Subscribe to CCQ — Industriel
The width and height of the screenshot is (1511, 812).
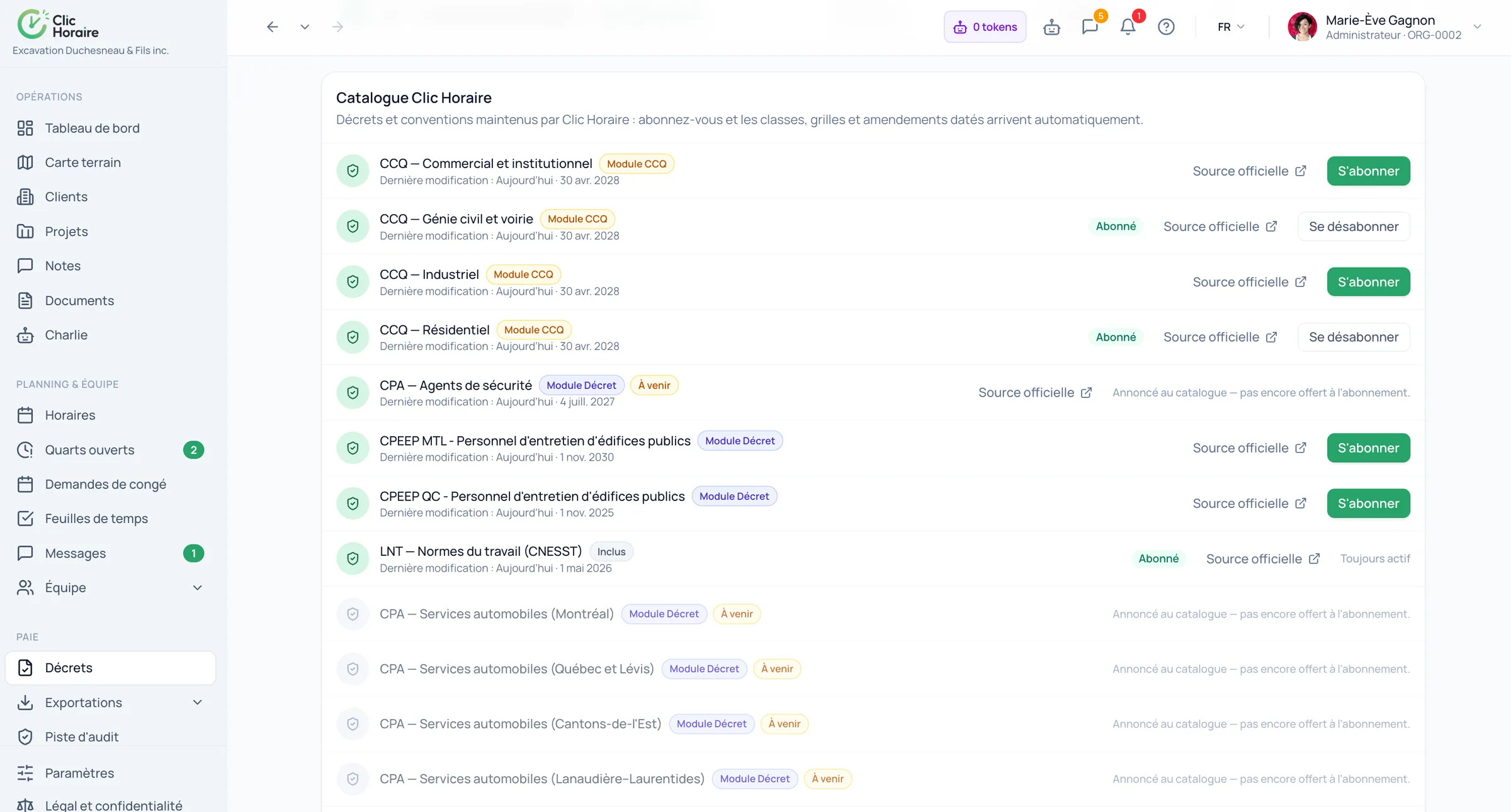click(1368, 282)
